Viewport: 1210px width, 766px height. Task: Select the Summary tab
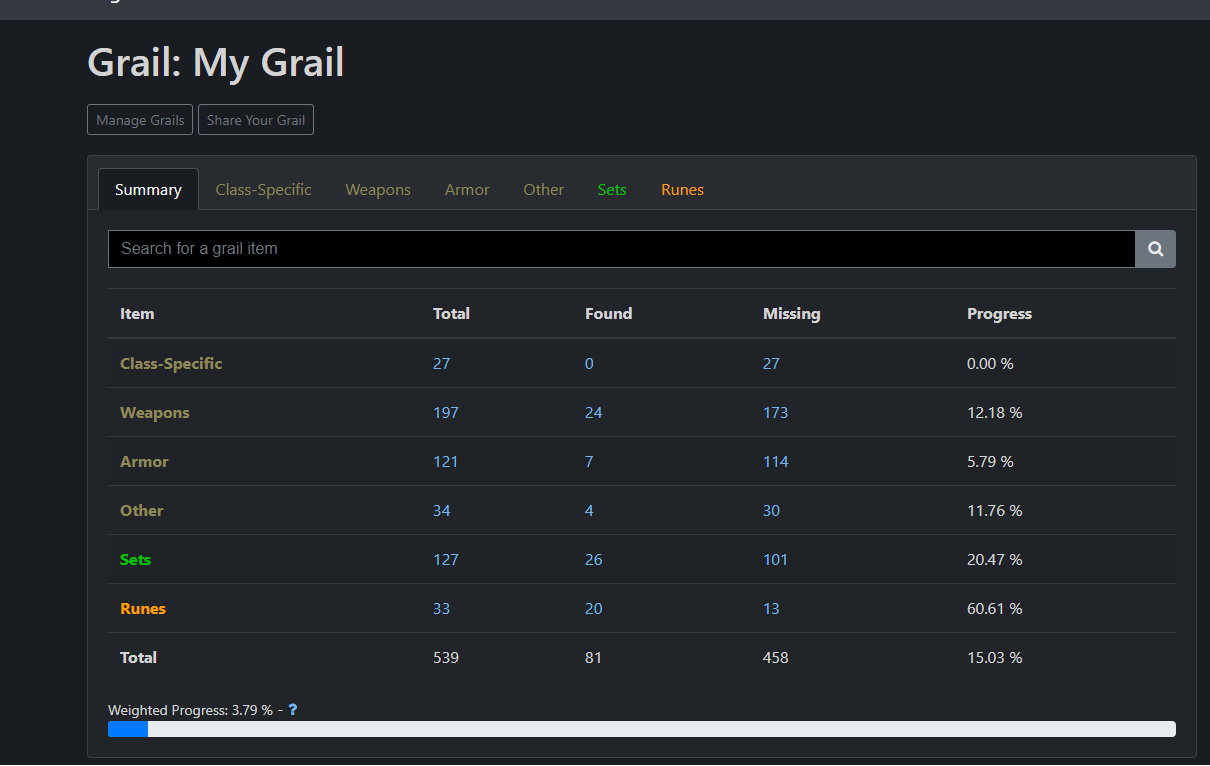pos(148,190)
